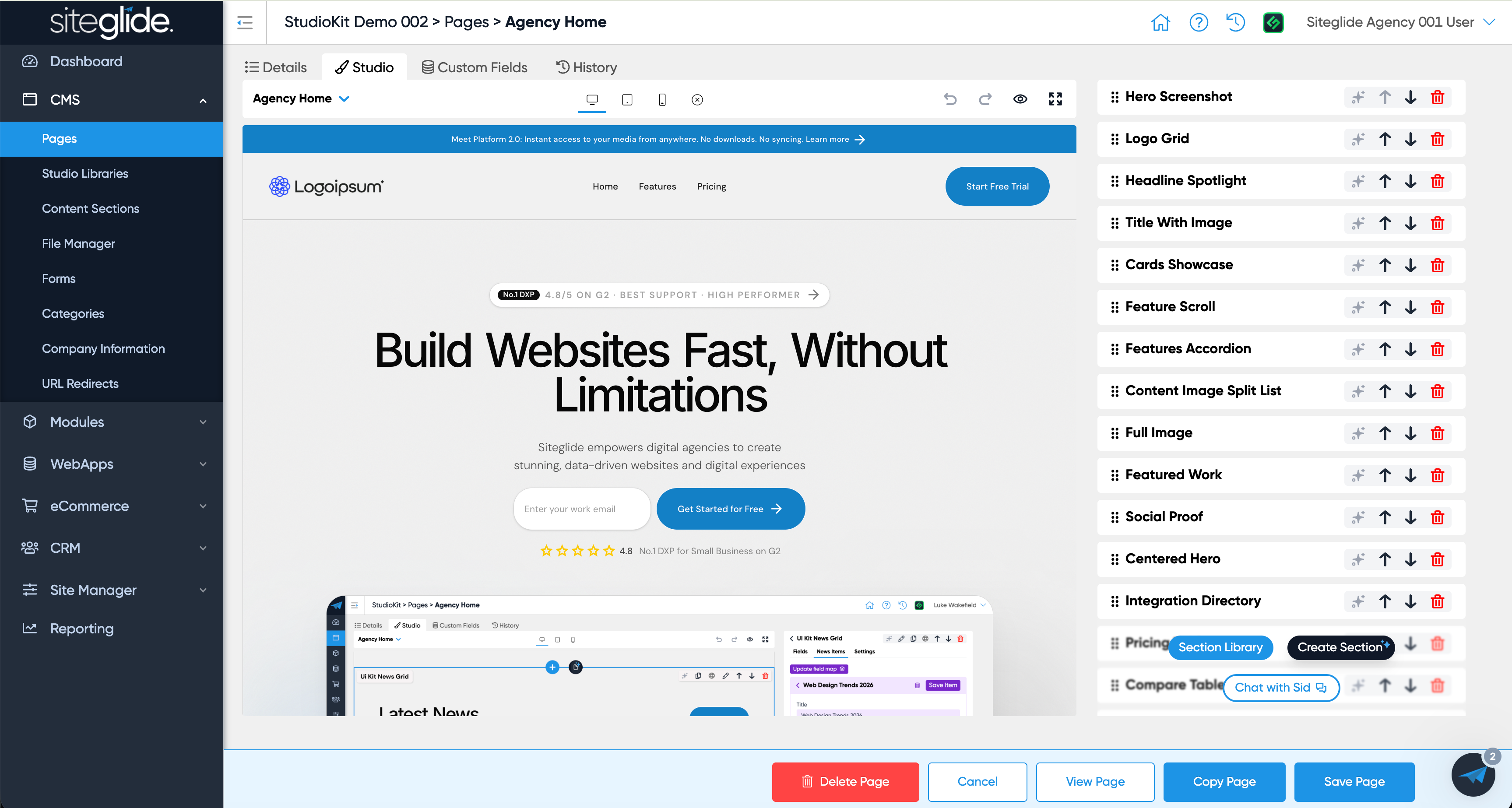Open the chat launcher paper plane icon
The image size is (1512, 808).
[x=1473, y=775]
